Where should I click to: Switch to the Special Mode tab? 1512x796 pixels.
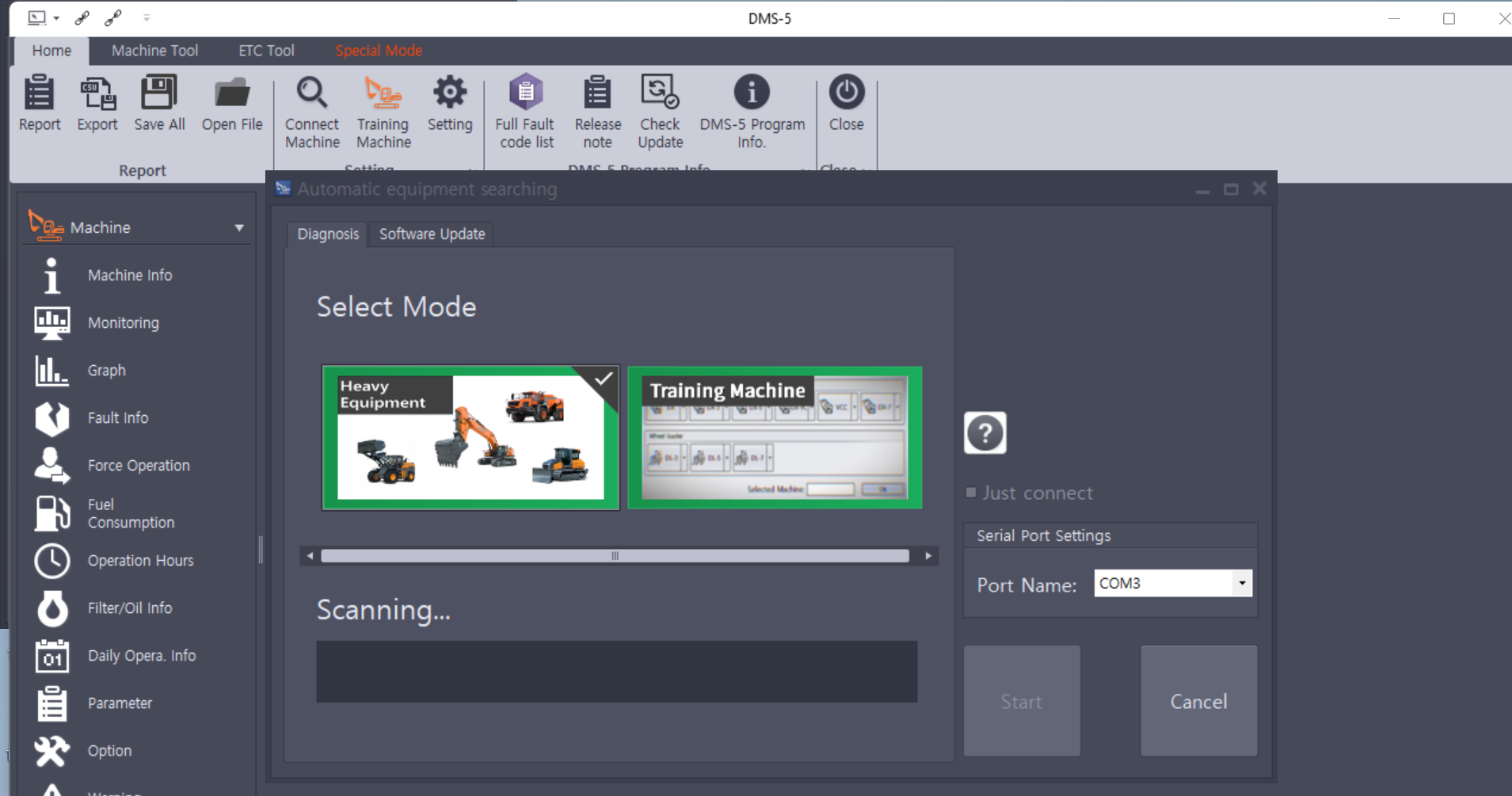(x=379, y=51)
